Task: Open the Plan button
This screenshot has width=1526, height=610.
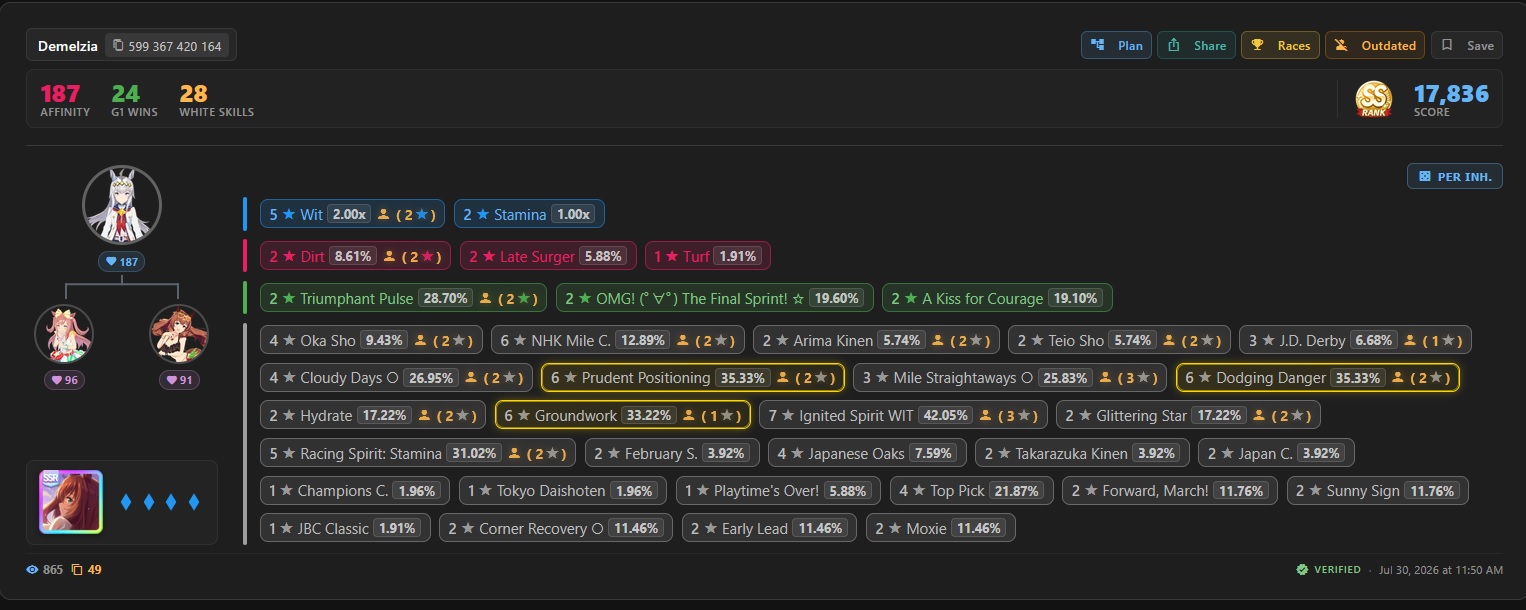Action: pos(1116,45)
